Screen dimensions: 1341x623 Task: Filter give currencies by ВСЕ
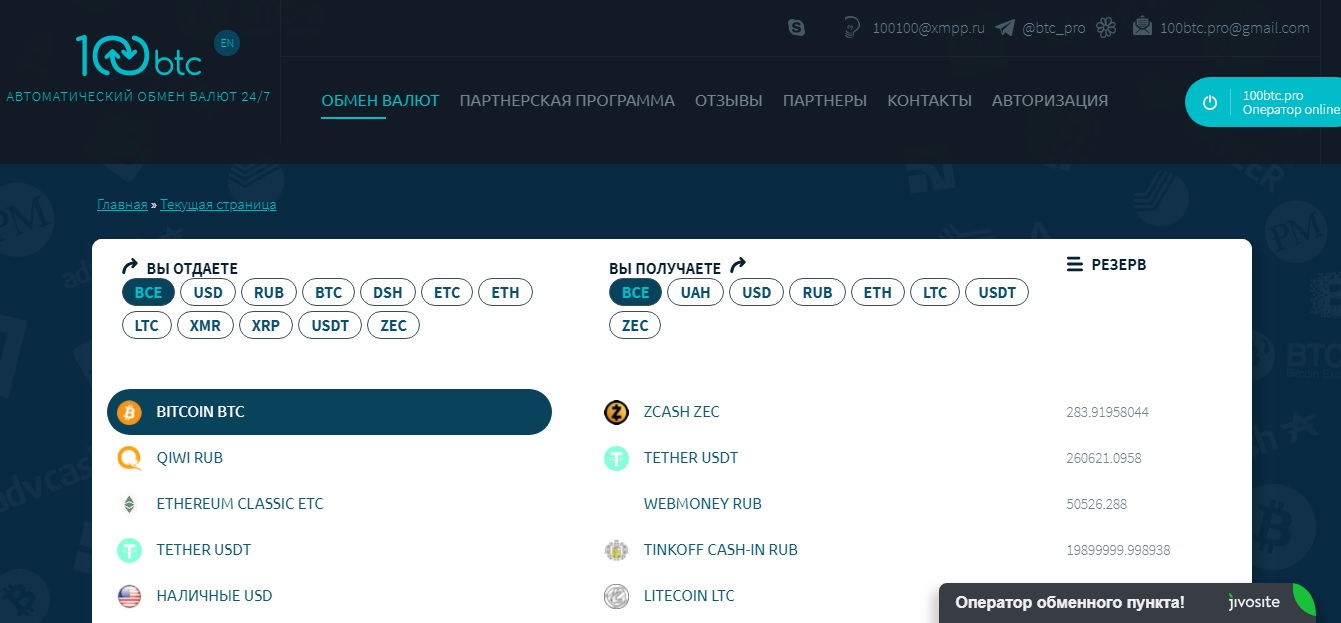click(148, 293)
